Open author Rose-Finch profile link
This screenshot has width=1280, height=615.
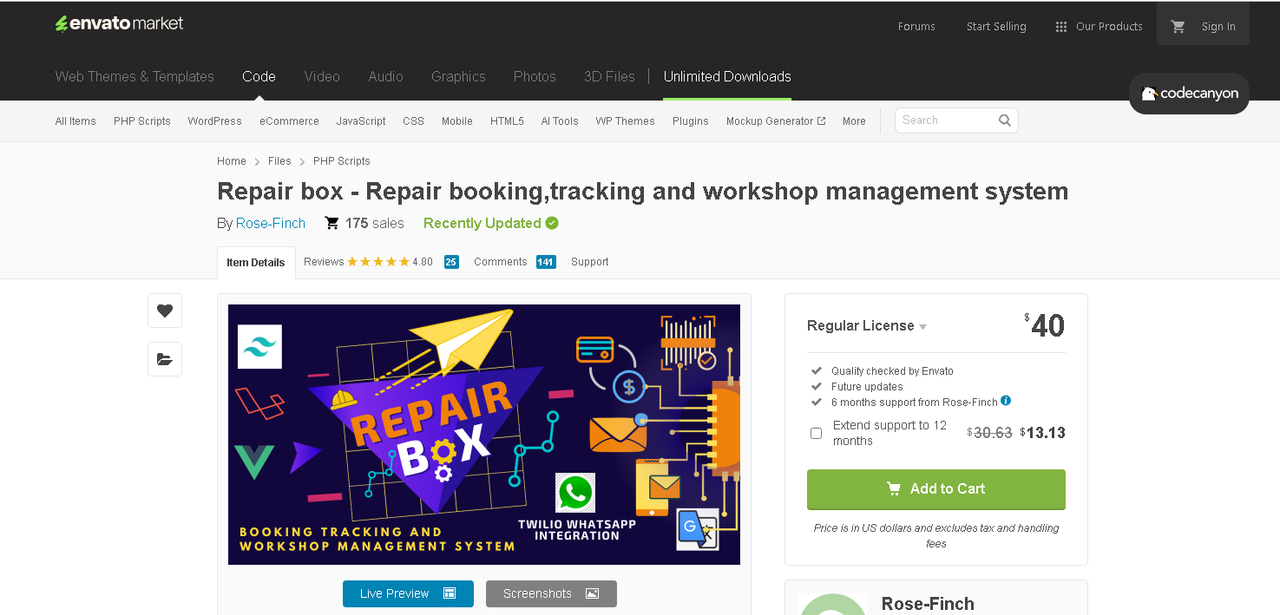[271, 223]
